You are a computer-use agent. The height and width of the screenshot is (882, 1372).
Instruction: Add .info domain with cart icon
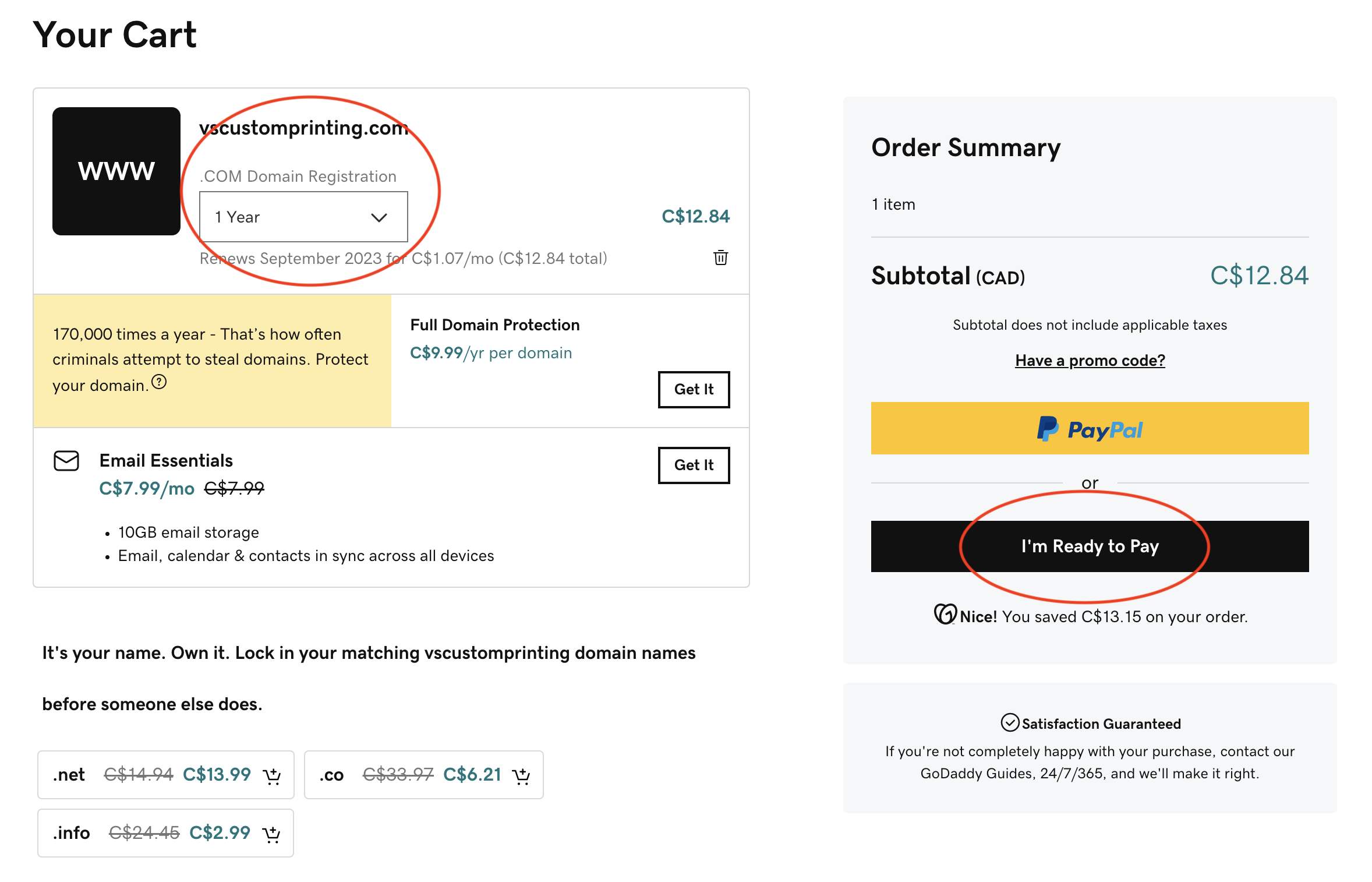pos(271,834)
